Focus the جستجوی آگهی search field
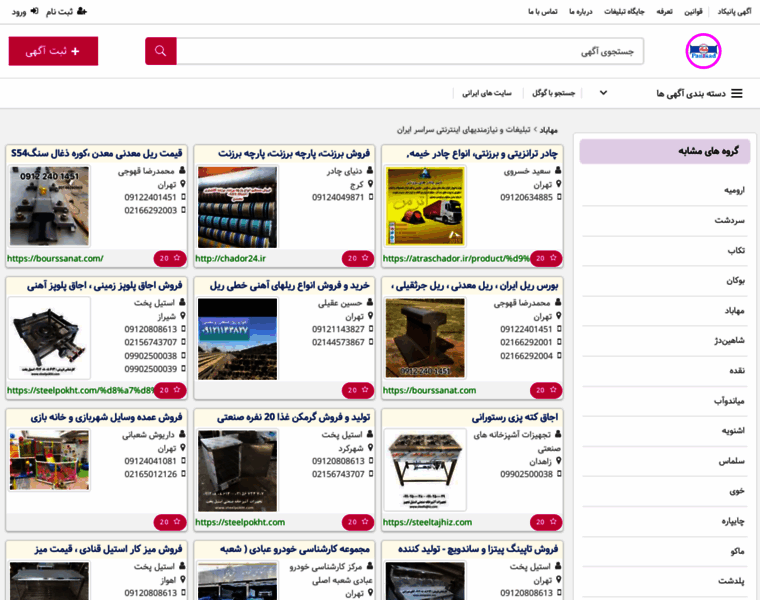This screenshot has width=760, height=600. click(410, 51)
